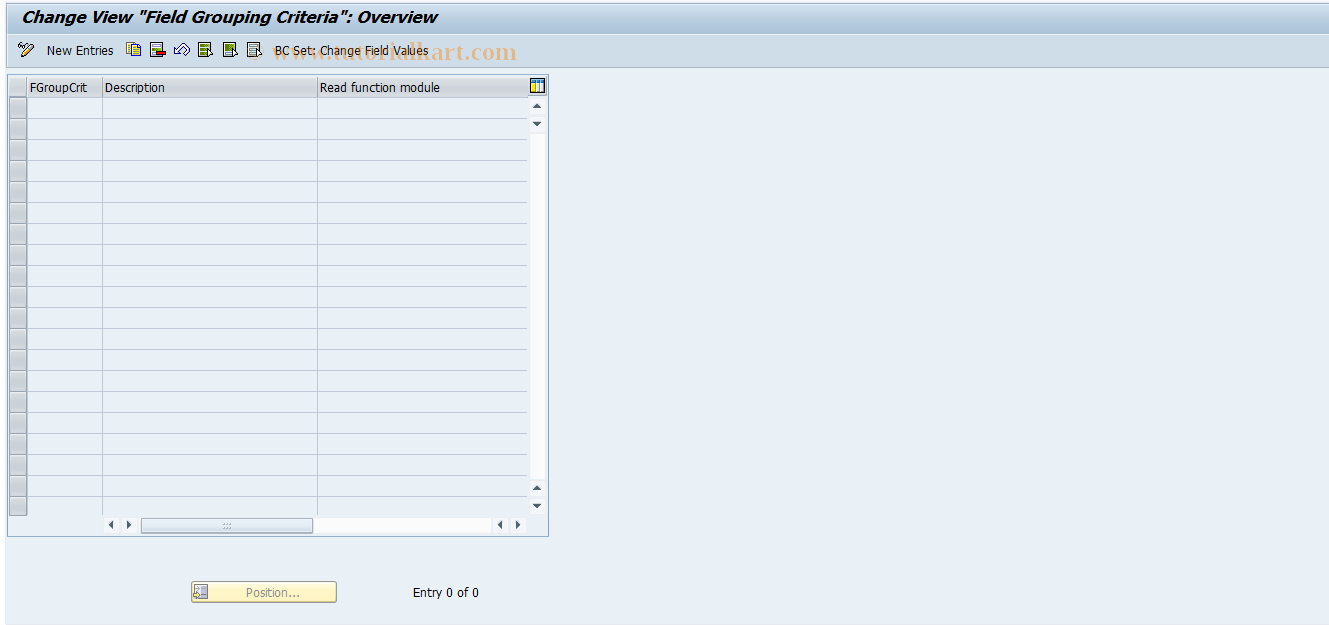1329x625 pixels.
Task: Click the Description column header
Action: tap(210, 87)
